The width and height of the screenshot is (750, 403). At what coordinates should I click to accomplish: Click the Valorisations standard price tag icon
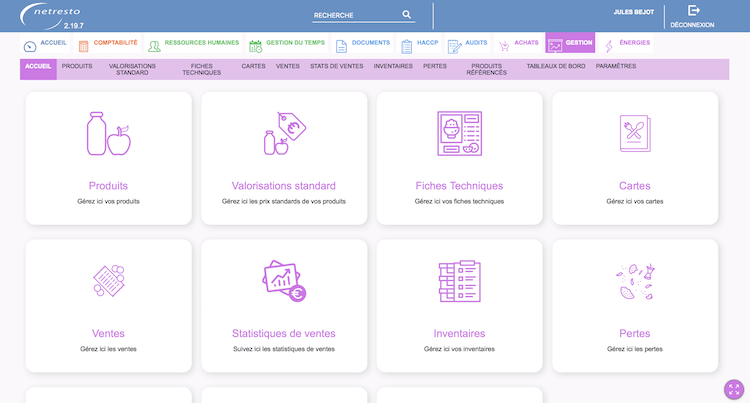click(x=283, y=134)
